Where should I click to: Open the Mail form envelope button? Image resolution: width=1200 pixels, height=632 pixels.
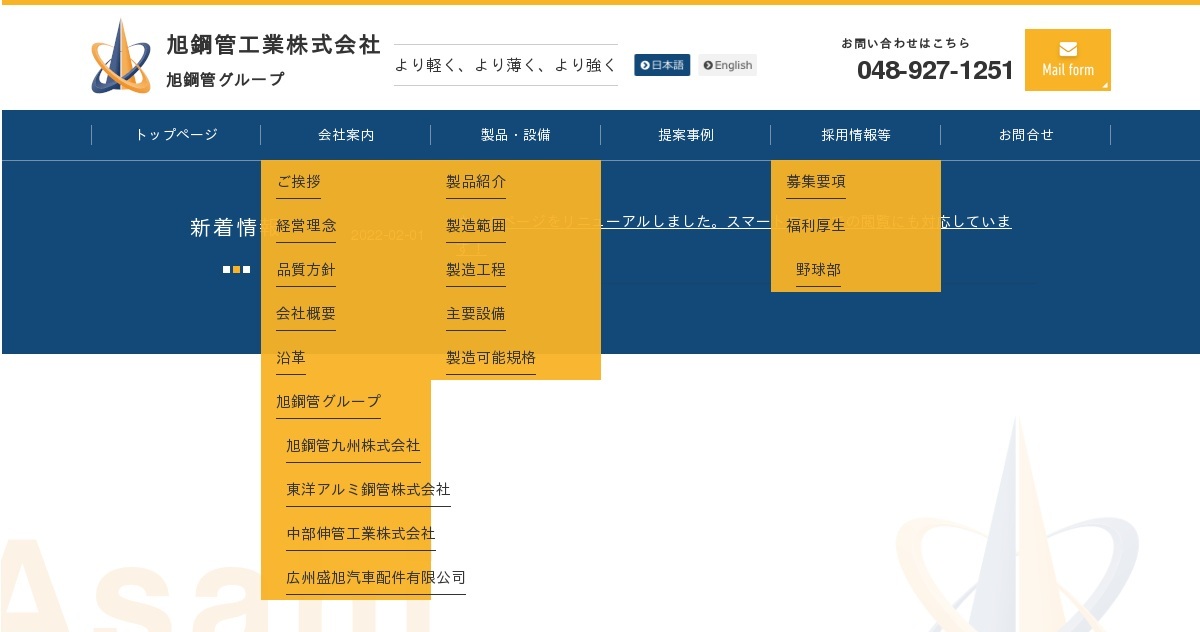click(x=1068, y=60)
